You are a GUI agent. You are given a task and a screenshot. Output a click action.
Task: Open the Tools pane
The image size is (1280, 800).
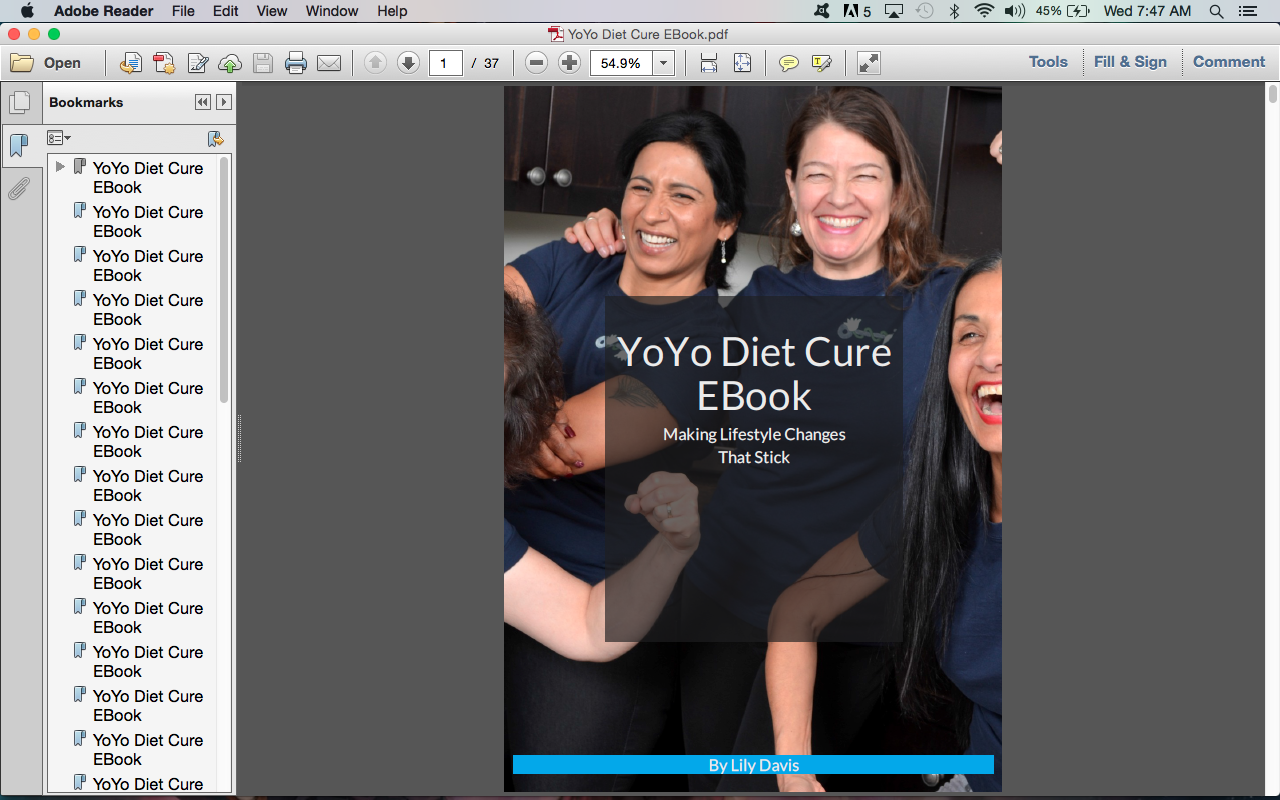[x=1048, y=62]
